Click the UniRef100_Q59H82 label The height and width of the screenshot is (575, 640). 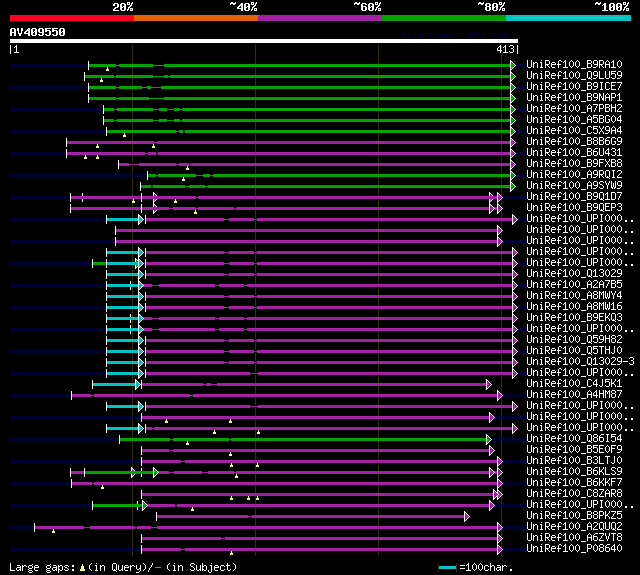click(x=574, y=340)
